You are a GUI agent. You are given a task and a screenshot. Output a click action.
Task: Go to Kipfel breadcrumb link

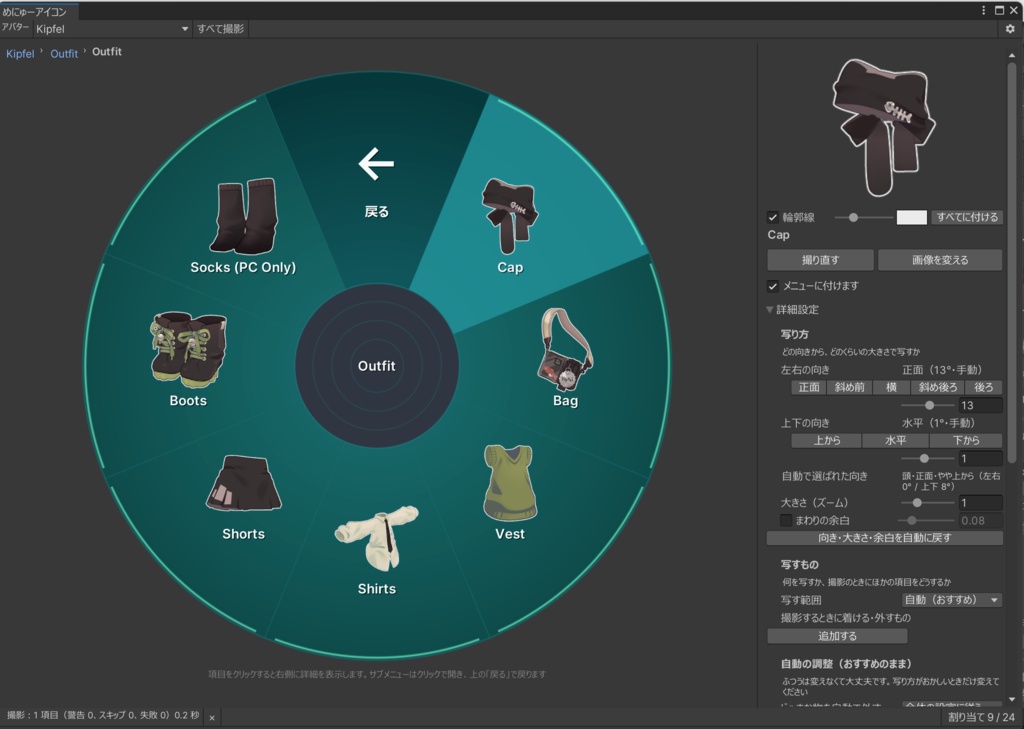pyautogui.click(x=20, y=54)
